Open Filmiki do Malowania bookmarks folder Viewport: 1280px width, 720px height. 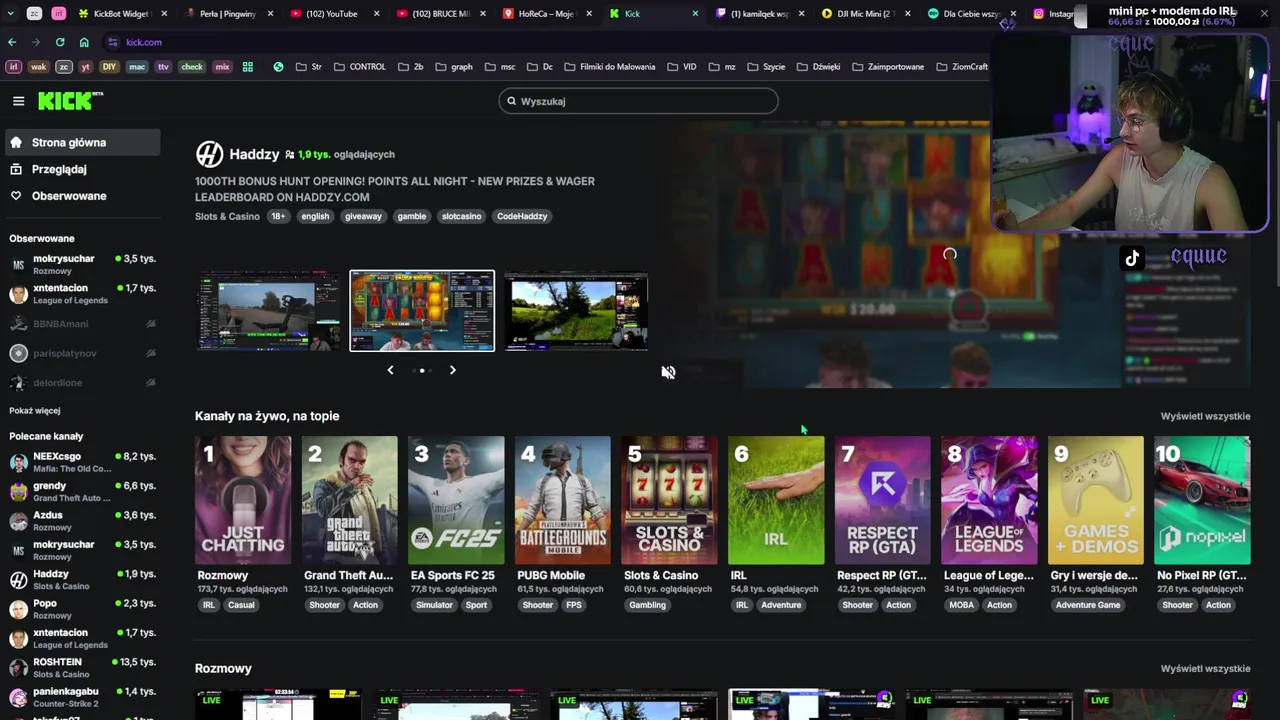(x=610, y=67)
